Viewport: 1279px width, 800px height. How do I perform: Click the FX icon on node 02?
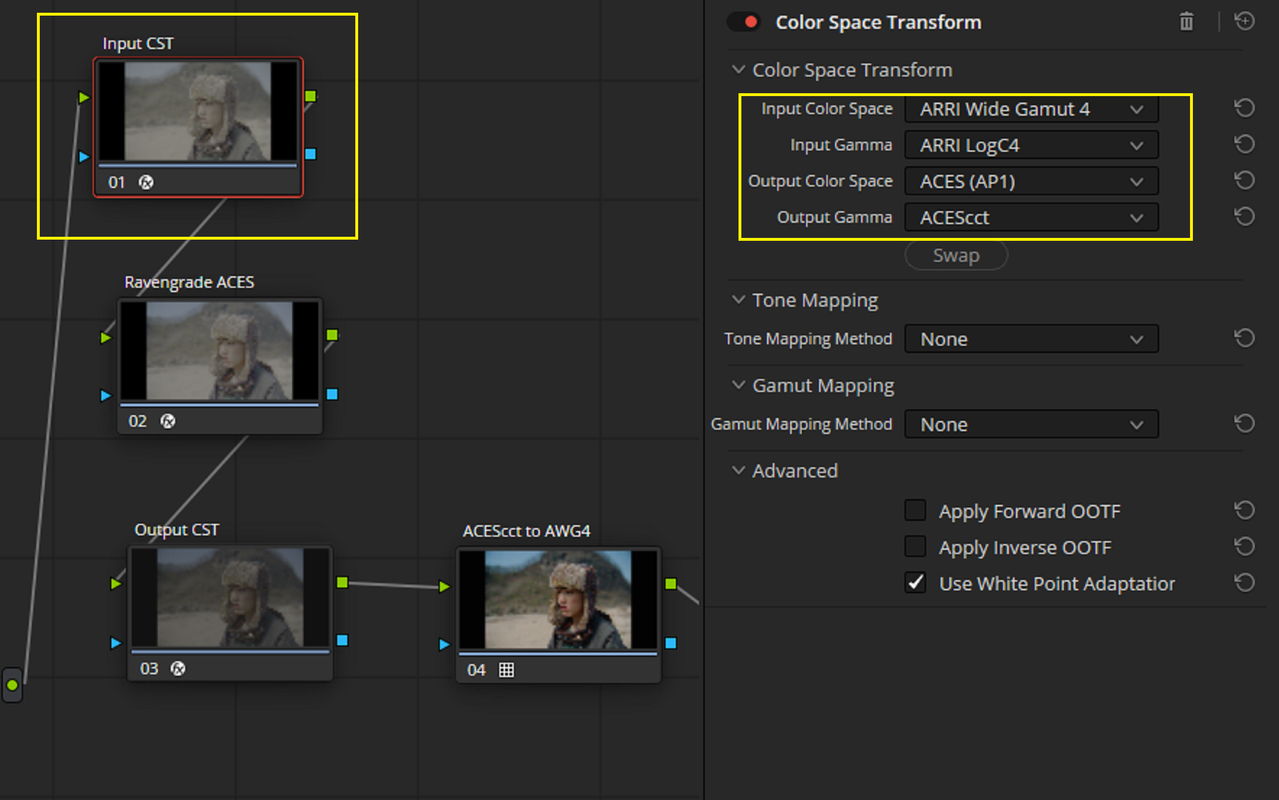coord(167,421)
